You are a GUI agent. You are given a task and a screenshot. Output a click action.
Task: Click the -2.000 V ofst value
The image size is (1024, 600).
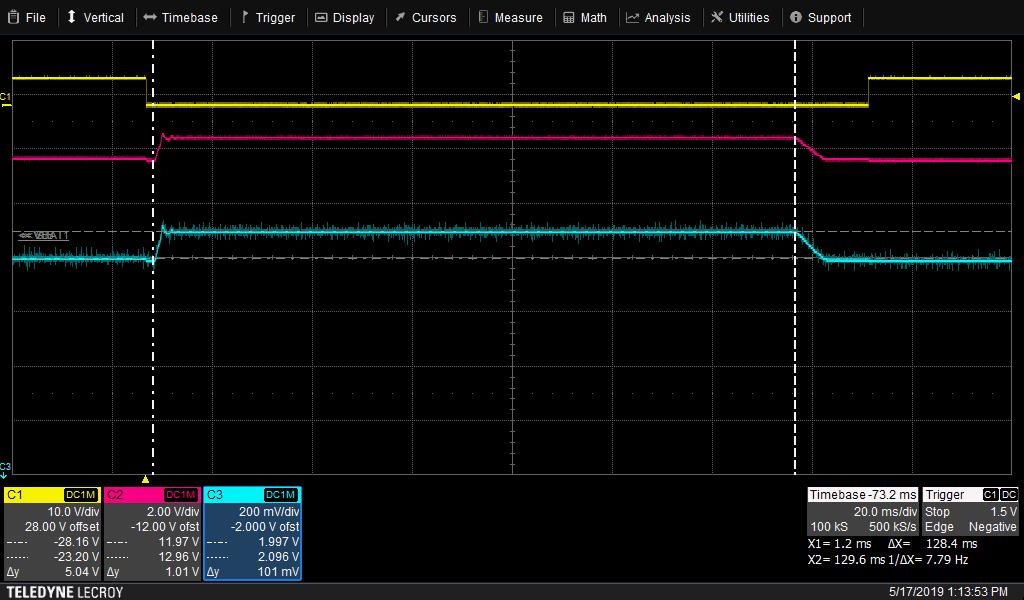(265, 526)
